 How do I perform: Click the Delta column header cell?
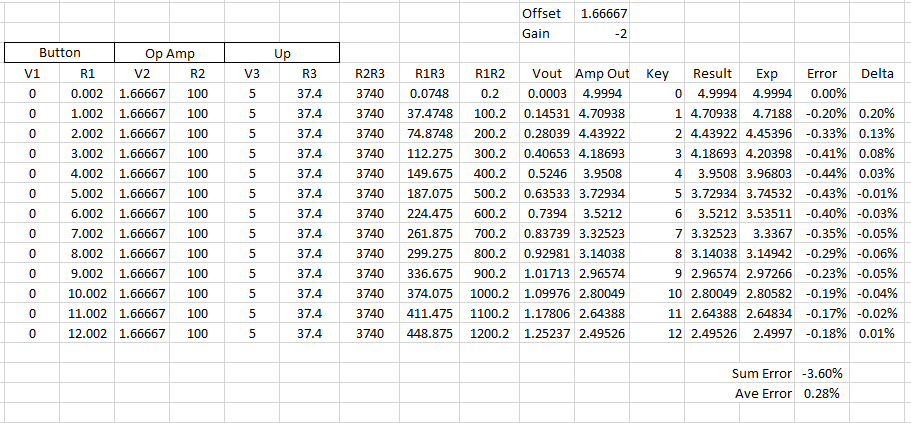pyautogui.click(x=877, y=74)
